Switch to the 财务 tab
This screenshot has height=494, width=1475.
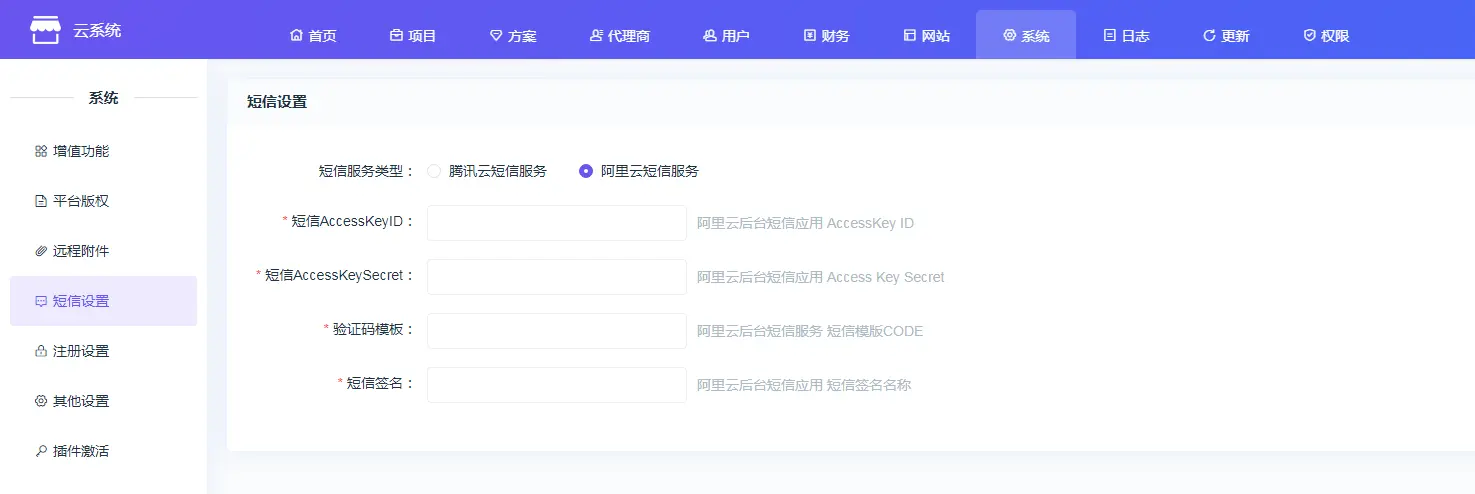827,35
